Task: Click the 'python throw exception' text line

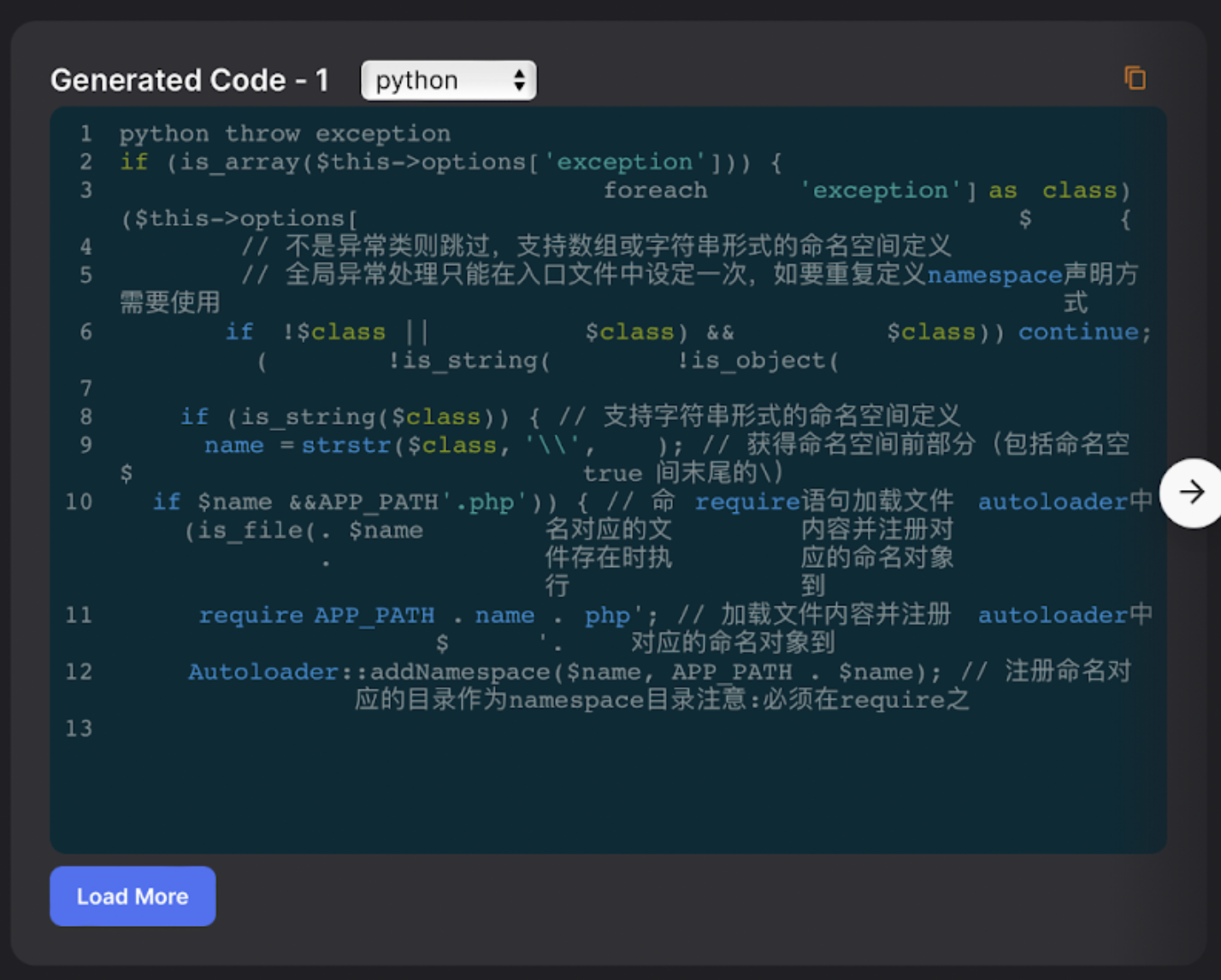Action: point(285,133)
